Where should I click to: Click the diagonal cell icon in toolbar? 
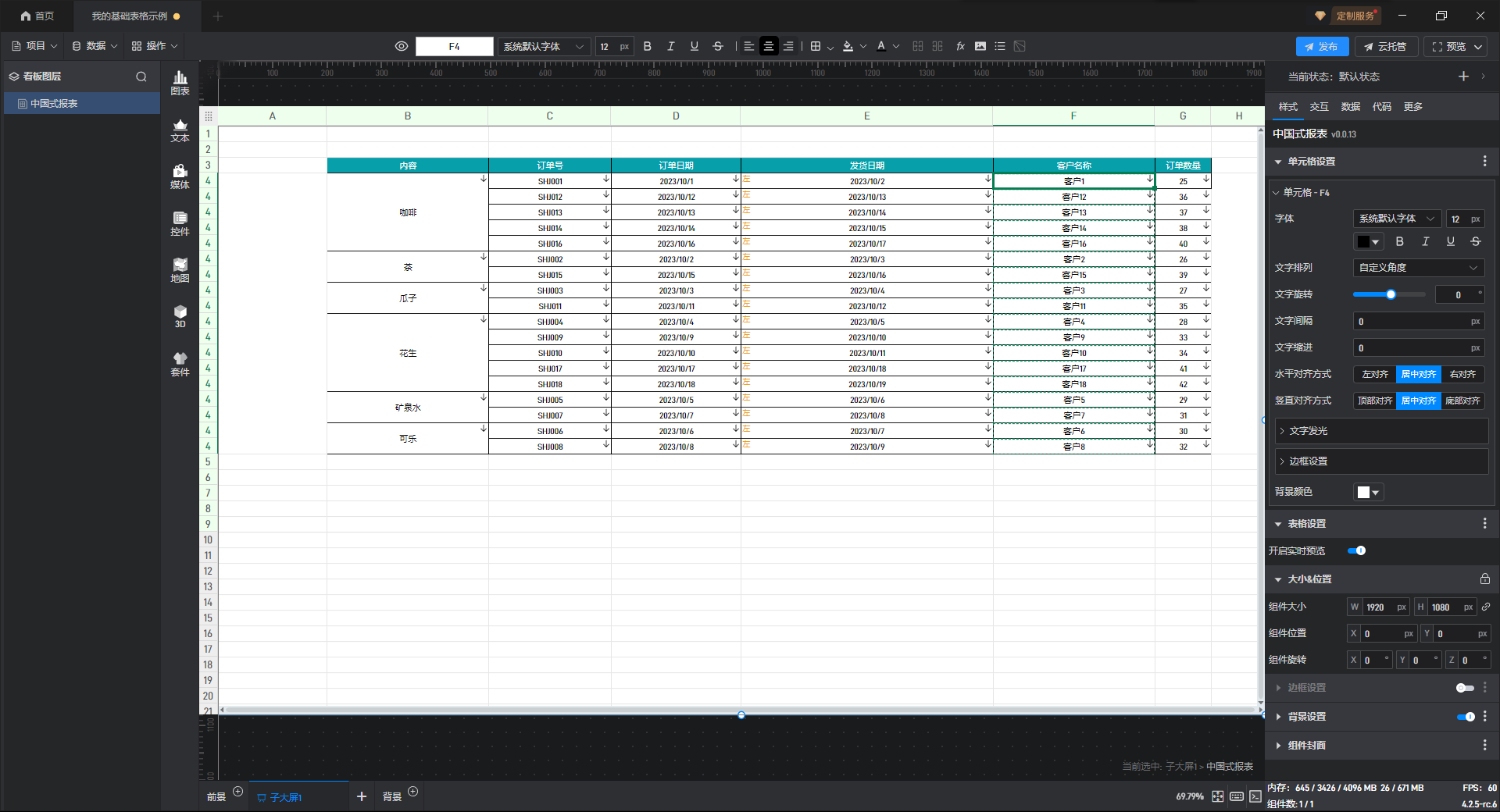pyautogui.click(x=1020, y=46)
